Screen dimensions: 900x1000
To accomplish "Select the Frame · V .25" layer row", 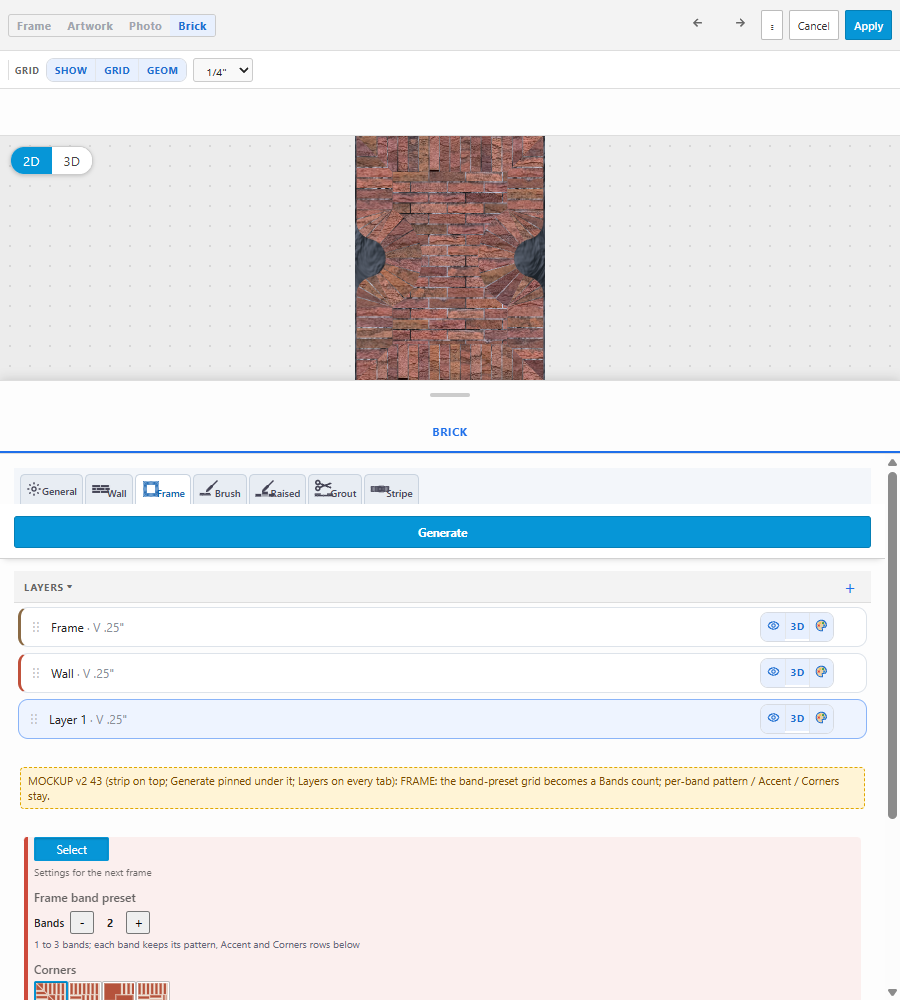I will pos(442,628).
